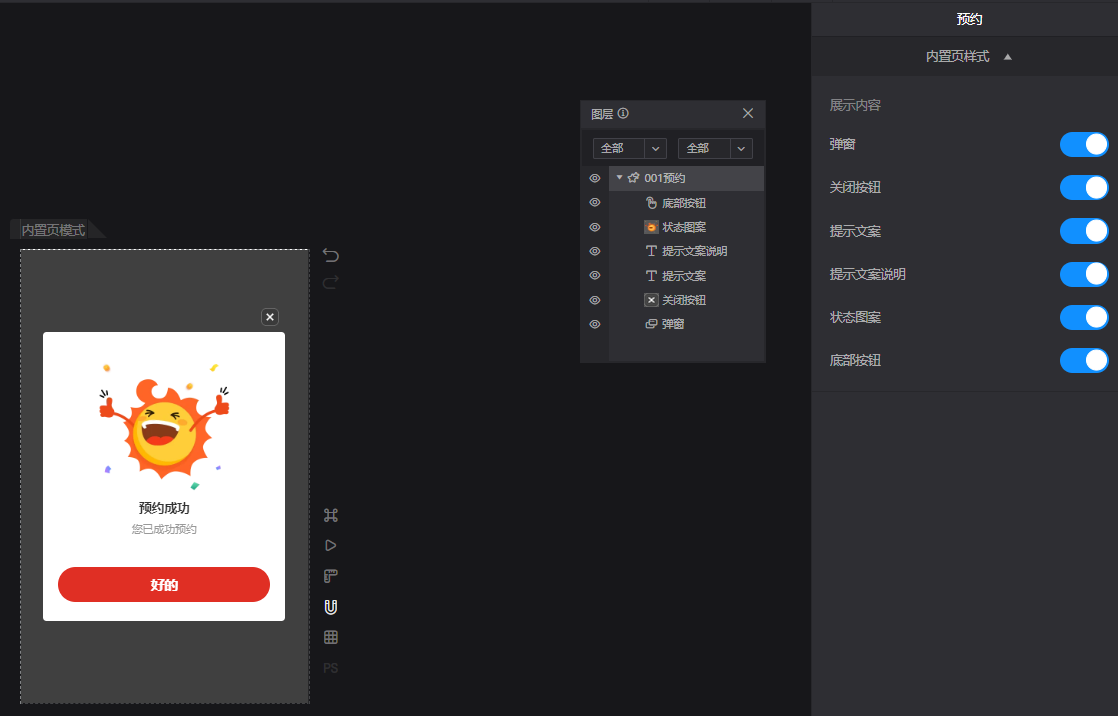The height and width of the screenshot is (716, 1118).
Task: Click the 预约 panel header
Action: pos(969,19)
